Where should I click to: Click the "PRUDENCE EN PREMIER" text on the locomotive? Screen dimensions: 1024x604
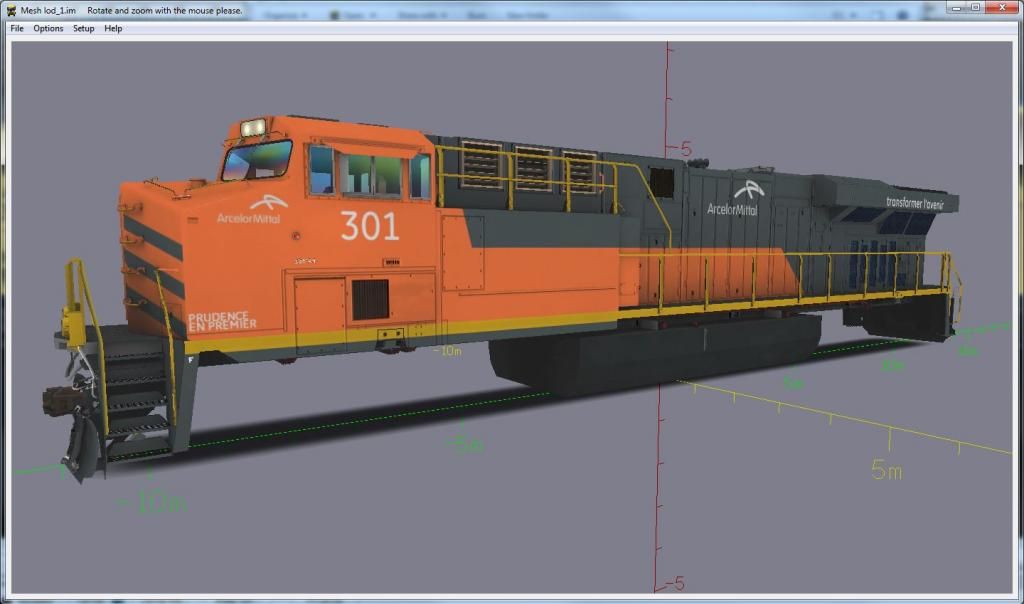click(x=221, y=321)
